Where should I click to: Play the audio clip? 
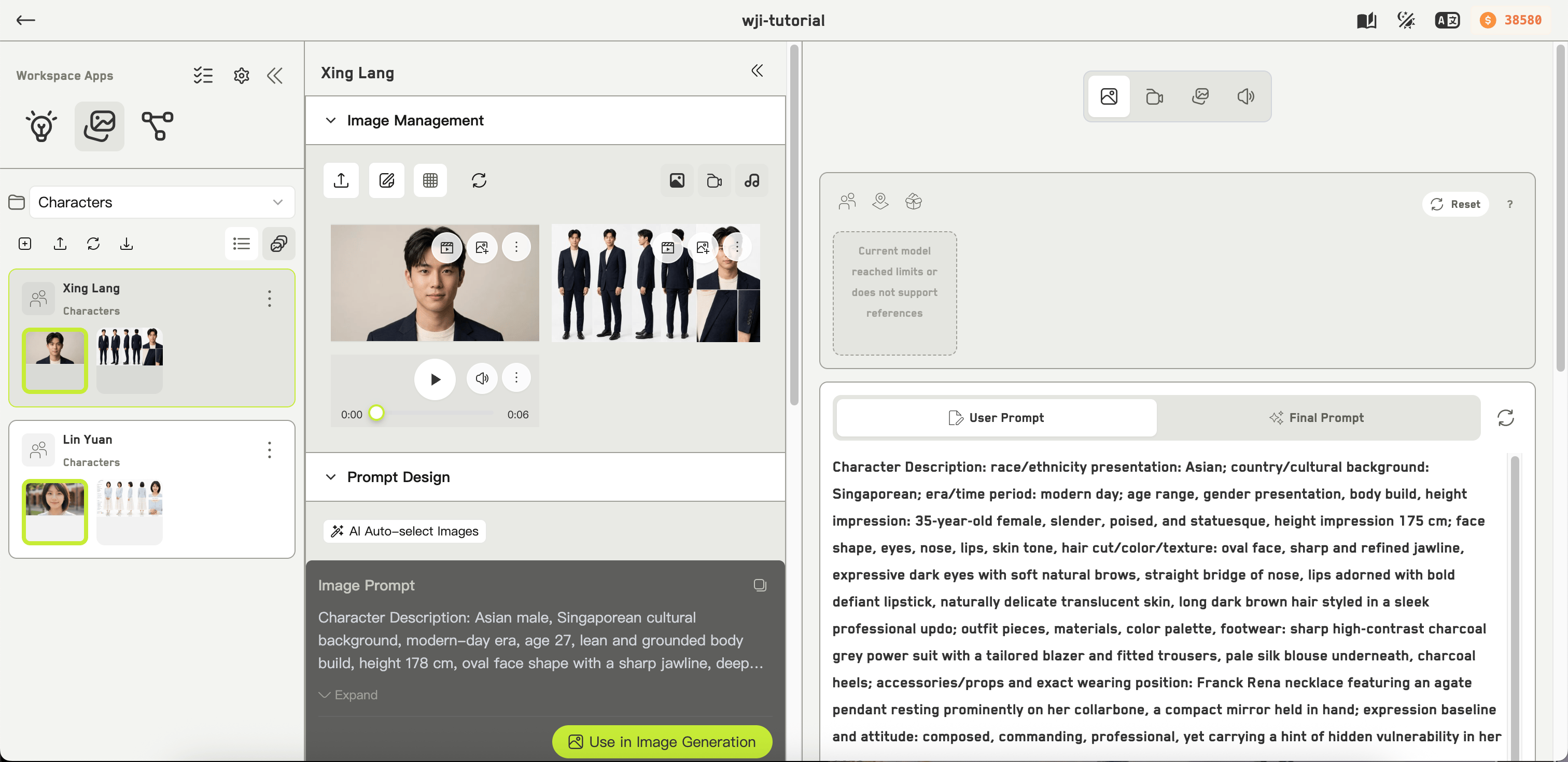coord(435,379)
